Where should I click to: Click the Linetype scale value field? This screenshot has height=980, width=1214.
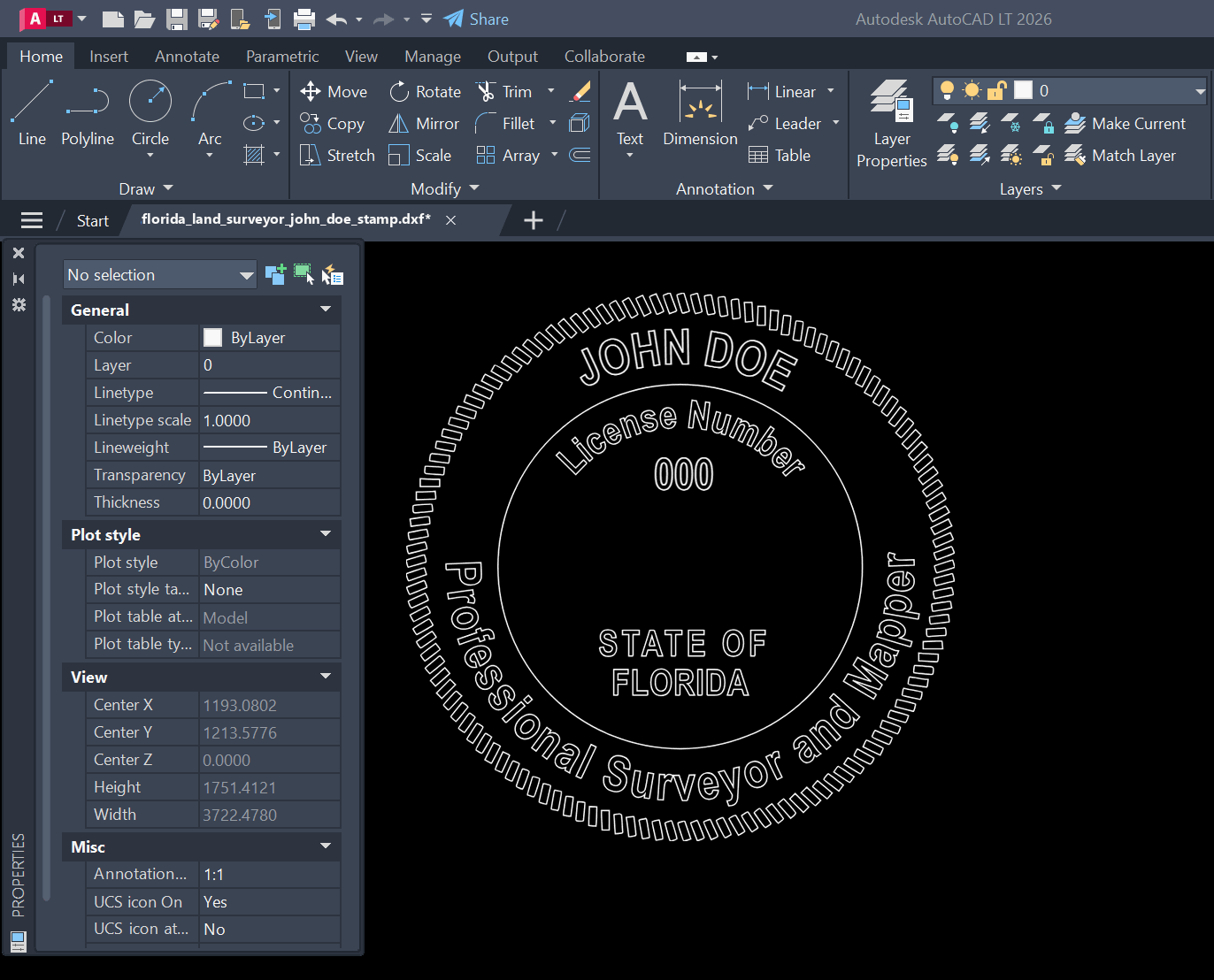[x=270, y=420]
